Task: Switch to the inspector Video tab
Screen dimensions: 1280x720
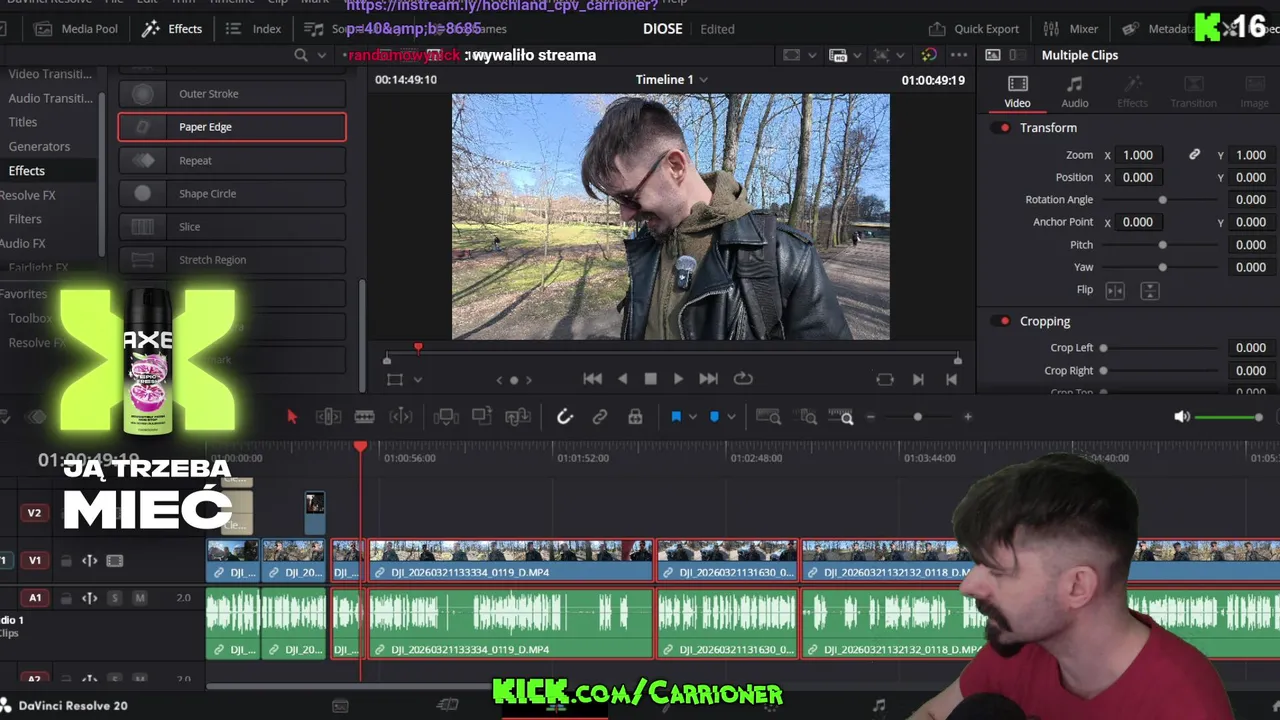Action: pos(1017,92)
